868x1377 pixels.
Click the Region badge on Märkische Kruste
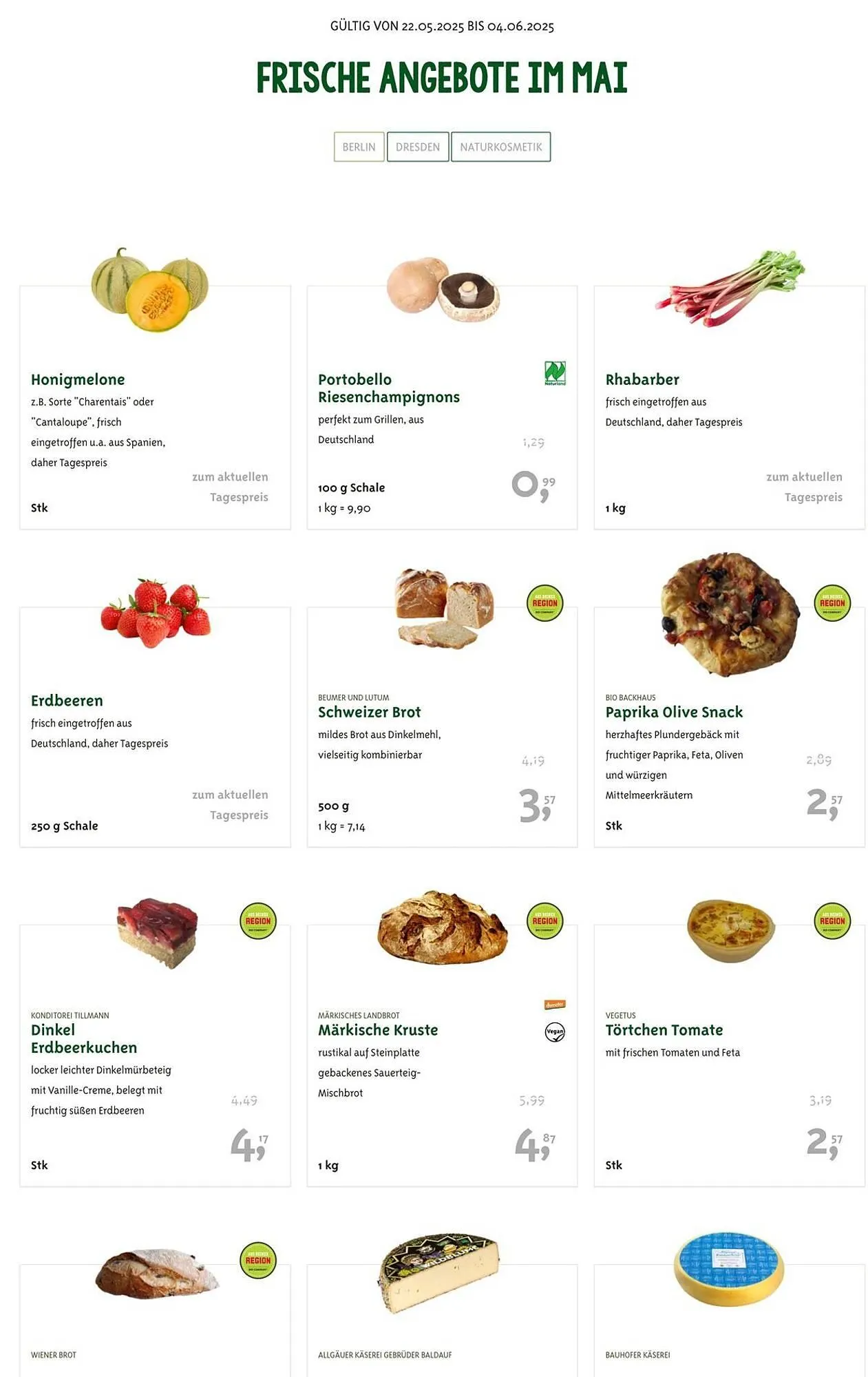click(x=544, y=921)
